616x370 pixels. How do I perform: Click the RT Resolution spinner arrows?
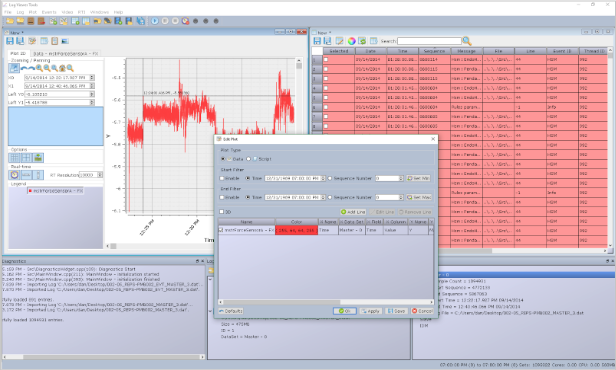tap(100, 175)
